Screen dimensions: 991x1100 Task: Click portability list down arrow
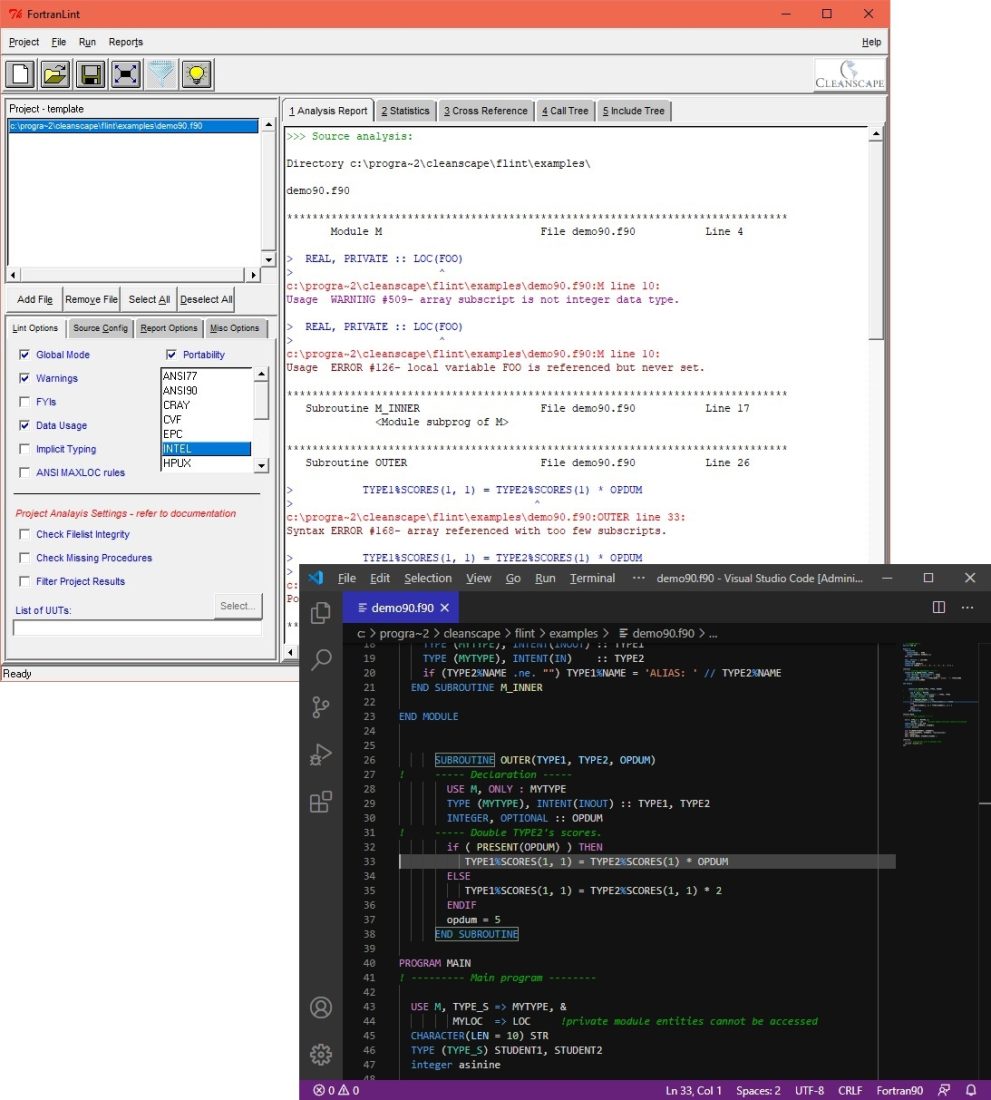(x=261, y=465)
